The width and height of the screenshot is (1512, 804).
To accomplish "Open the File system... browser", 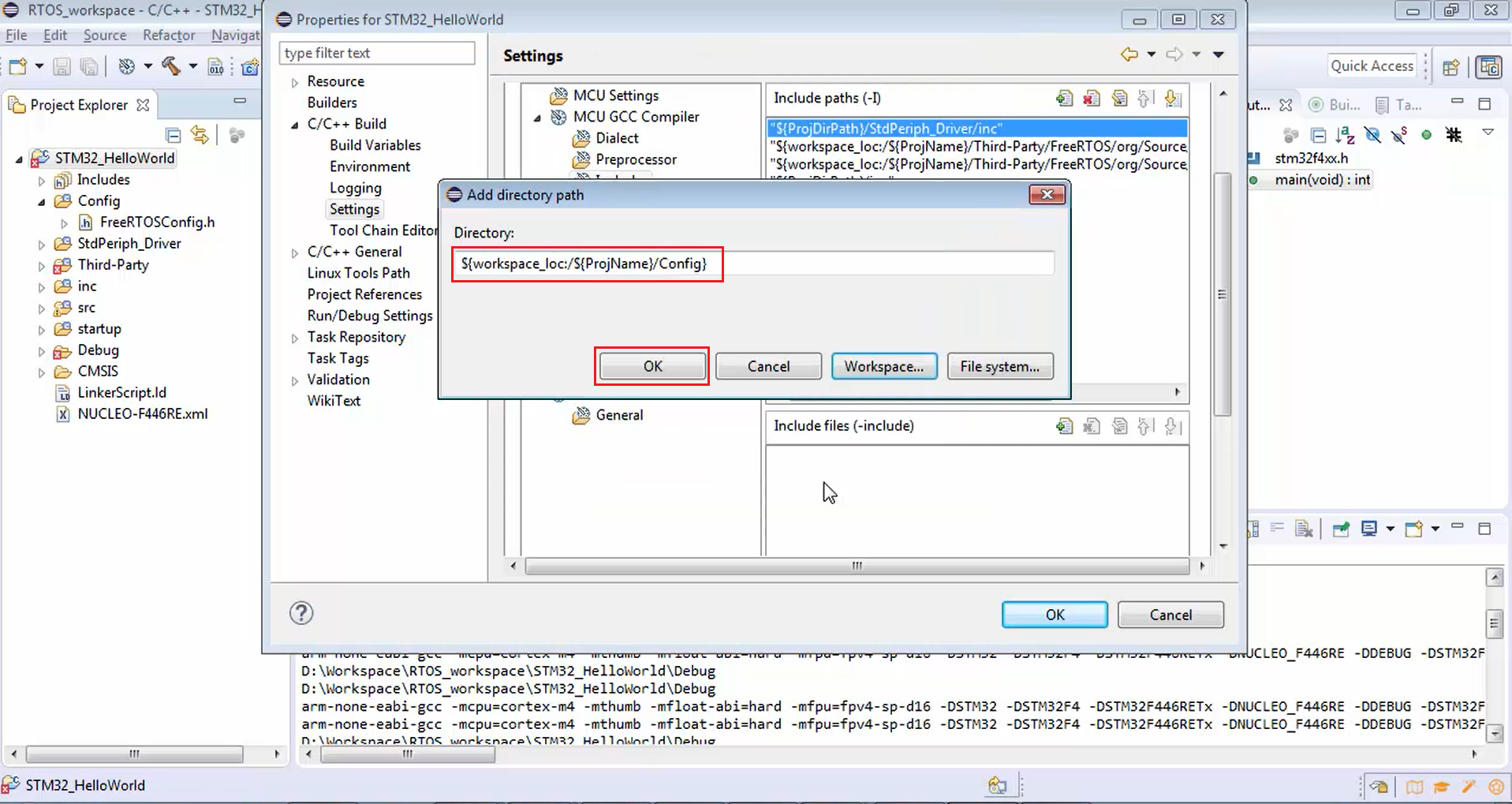I will pos(999,366).
